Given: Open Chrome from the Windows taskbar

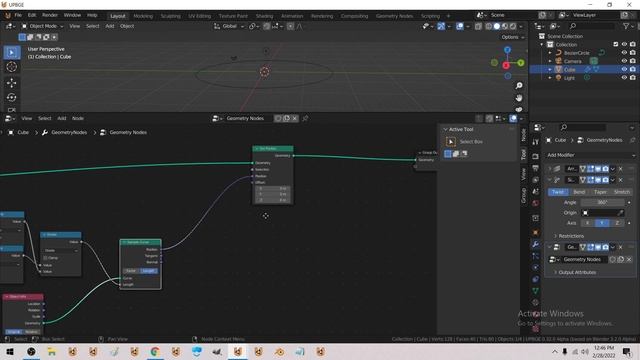Looking at the screenshot, I should [155, 351].
